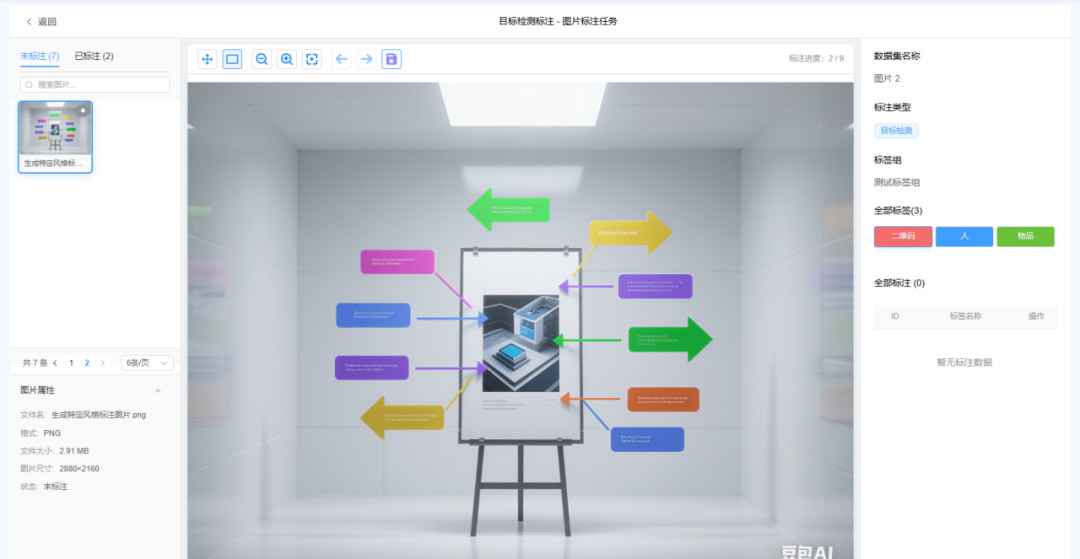The width and height of the screenshot is (1080, 559).
Task: Select the rectangle annotation tool
Action: click(232, 59)
